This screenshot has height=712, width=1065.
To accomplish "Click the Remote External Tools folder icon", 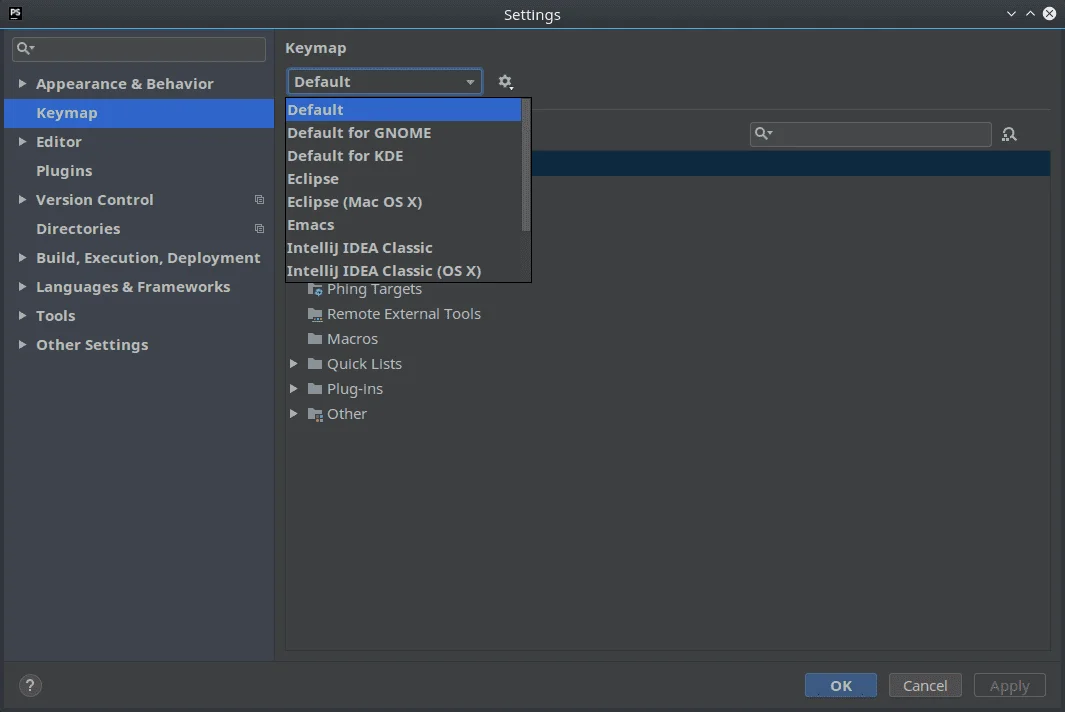I will click(314, 313).
